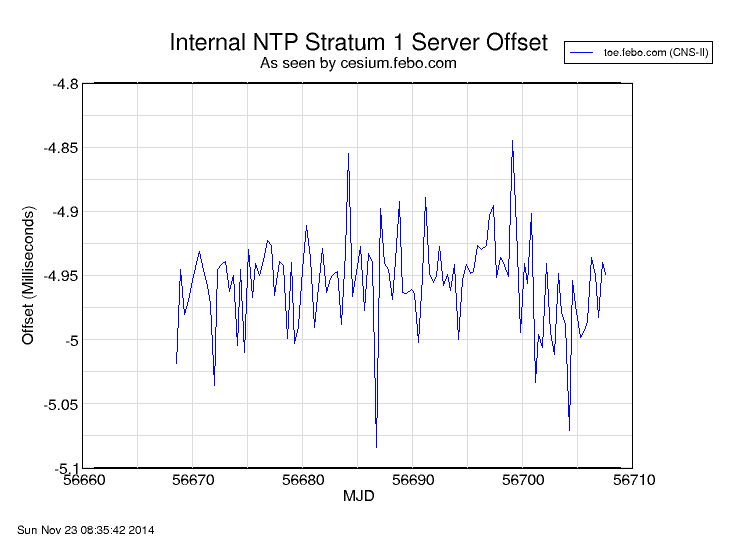Click the blue line sample in legend
Image resolution: width=750 pixels, height=550 pixels.
click(x=584, y=52)
